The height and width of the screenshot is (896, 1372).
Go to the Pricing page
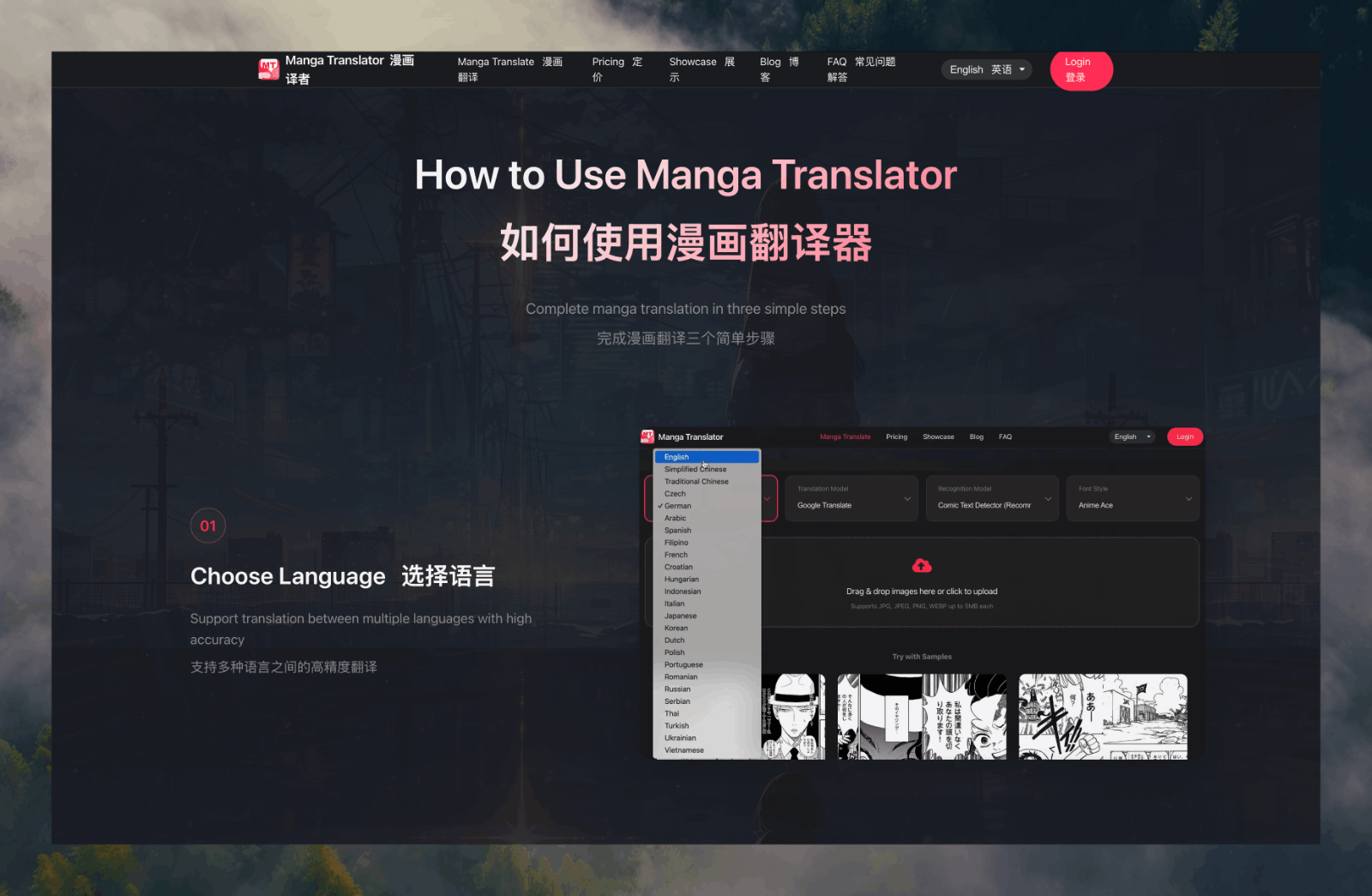pos(617,69)
